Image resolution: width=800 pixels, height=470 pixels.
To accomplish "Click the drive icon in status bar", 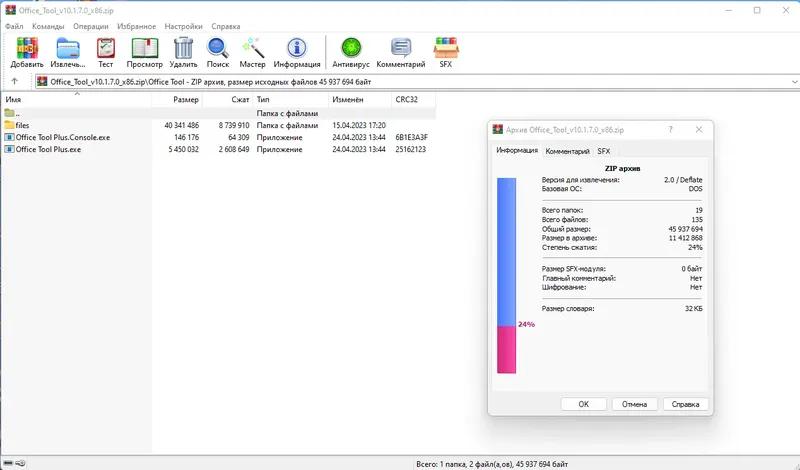I will pyautogui.click(x=8, y=463).
